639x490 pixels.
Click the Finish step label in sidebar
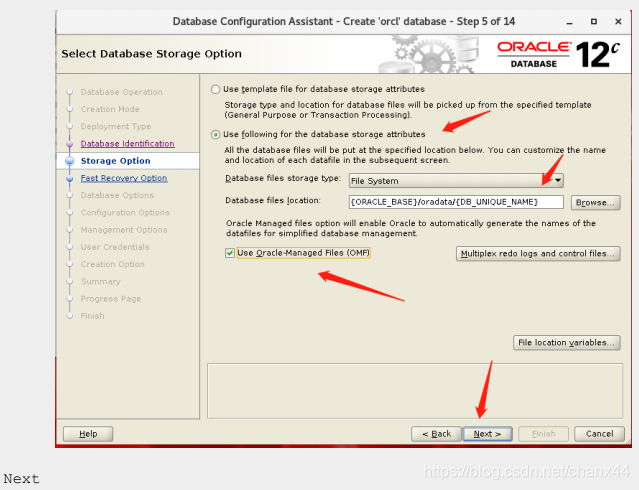[93, 316]
